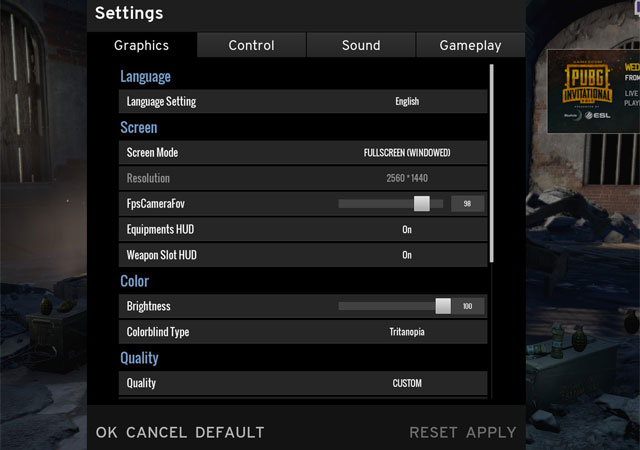
Task: Open the Quality preset CUSTOM selector
Action: point(407,383)
